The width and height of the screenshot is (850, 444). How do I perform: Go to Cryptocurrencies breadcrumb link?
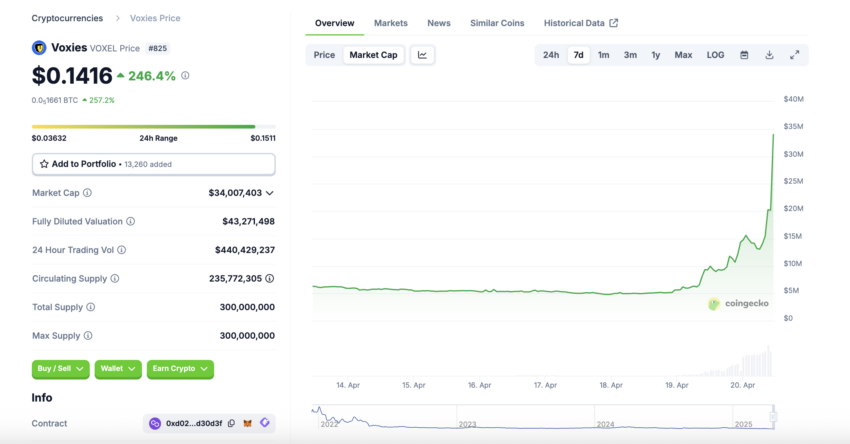(67, 18)
